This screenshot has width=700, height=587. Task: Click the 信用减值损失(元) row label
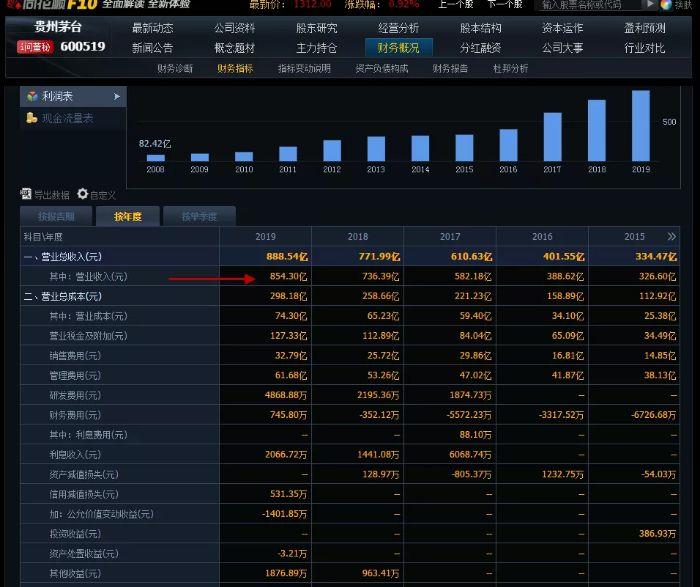tap(83, 494)
